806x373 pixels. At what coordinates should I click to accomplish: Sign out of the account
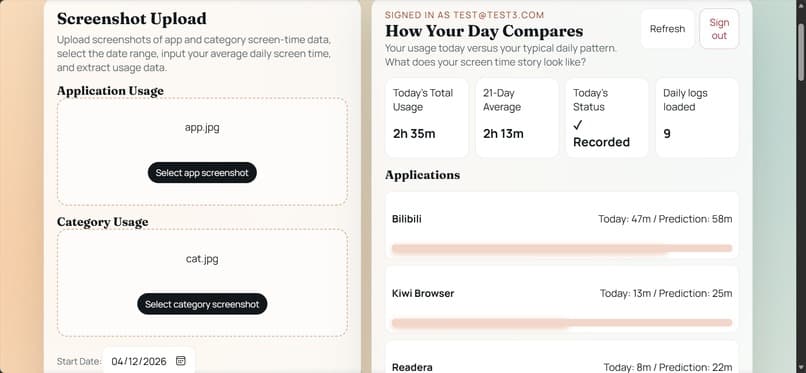[719, 29]
